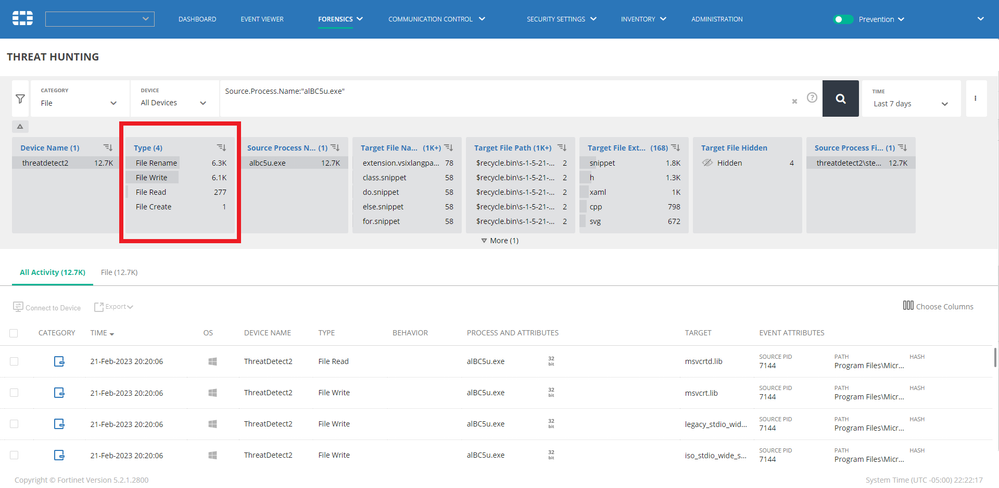Filter by File Rename type

pos(156,162)
